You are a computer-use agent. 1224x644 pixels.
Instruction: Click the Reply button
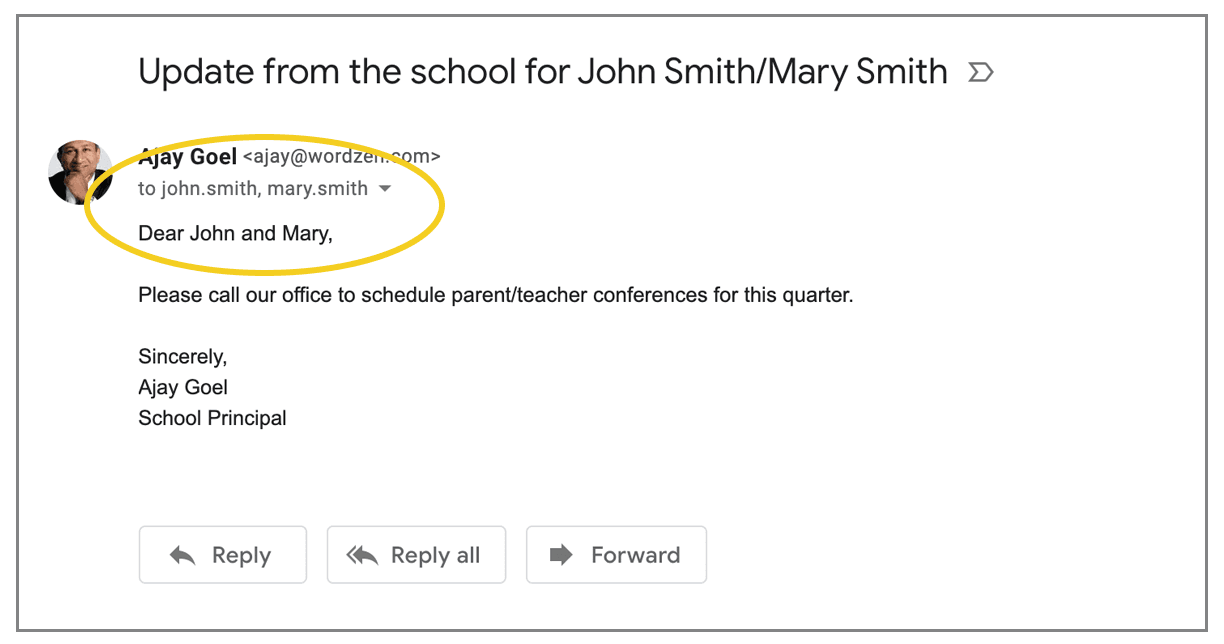click(x=222, y=554)
